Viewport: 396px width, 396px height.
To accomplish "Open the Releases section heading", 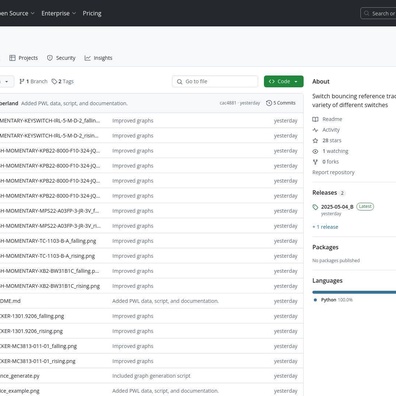I will coord(325,193).
